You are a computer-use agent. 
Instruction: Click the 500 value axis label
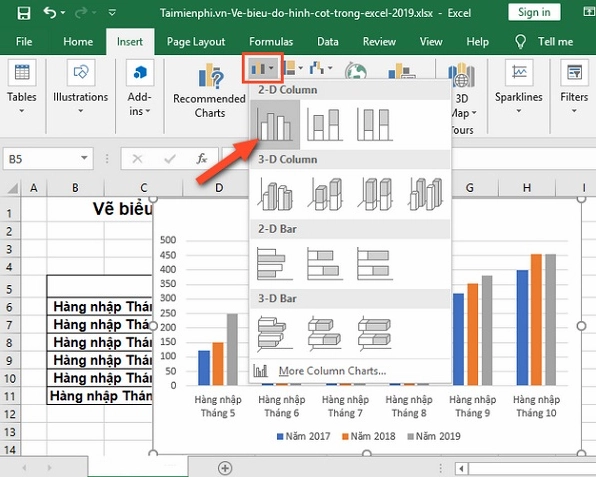(x=168, y=240)
